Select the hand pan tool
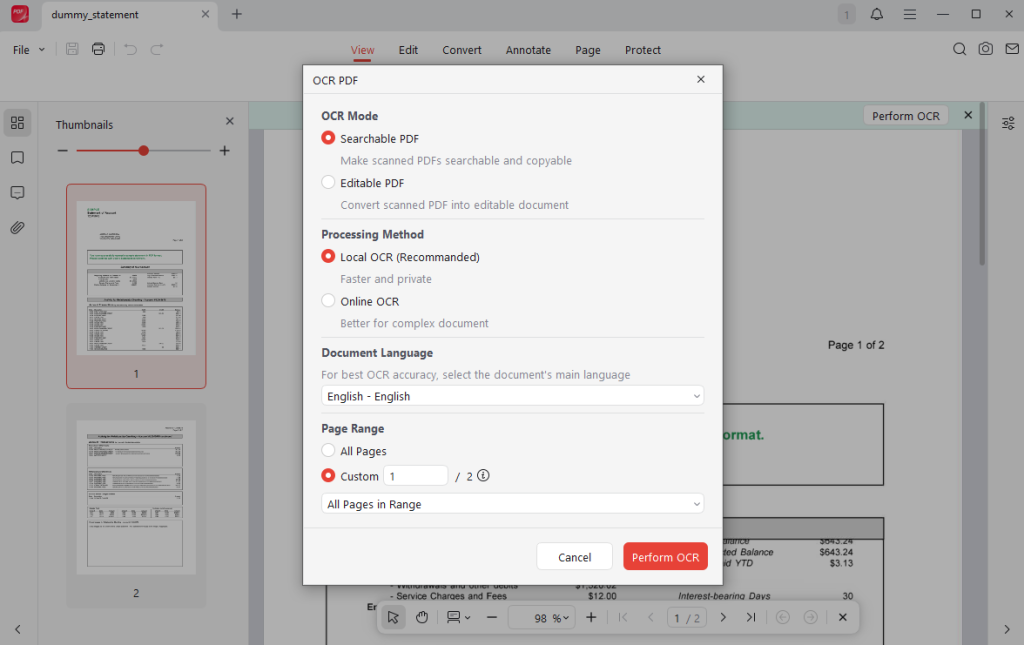Viewport: 1024px width, 645px height. click(x=422, y=617)
